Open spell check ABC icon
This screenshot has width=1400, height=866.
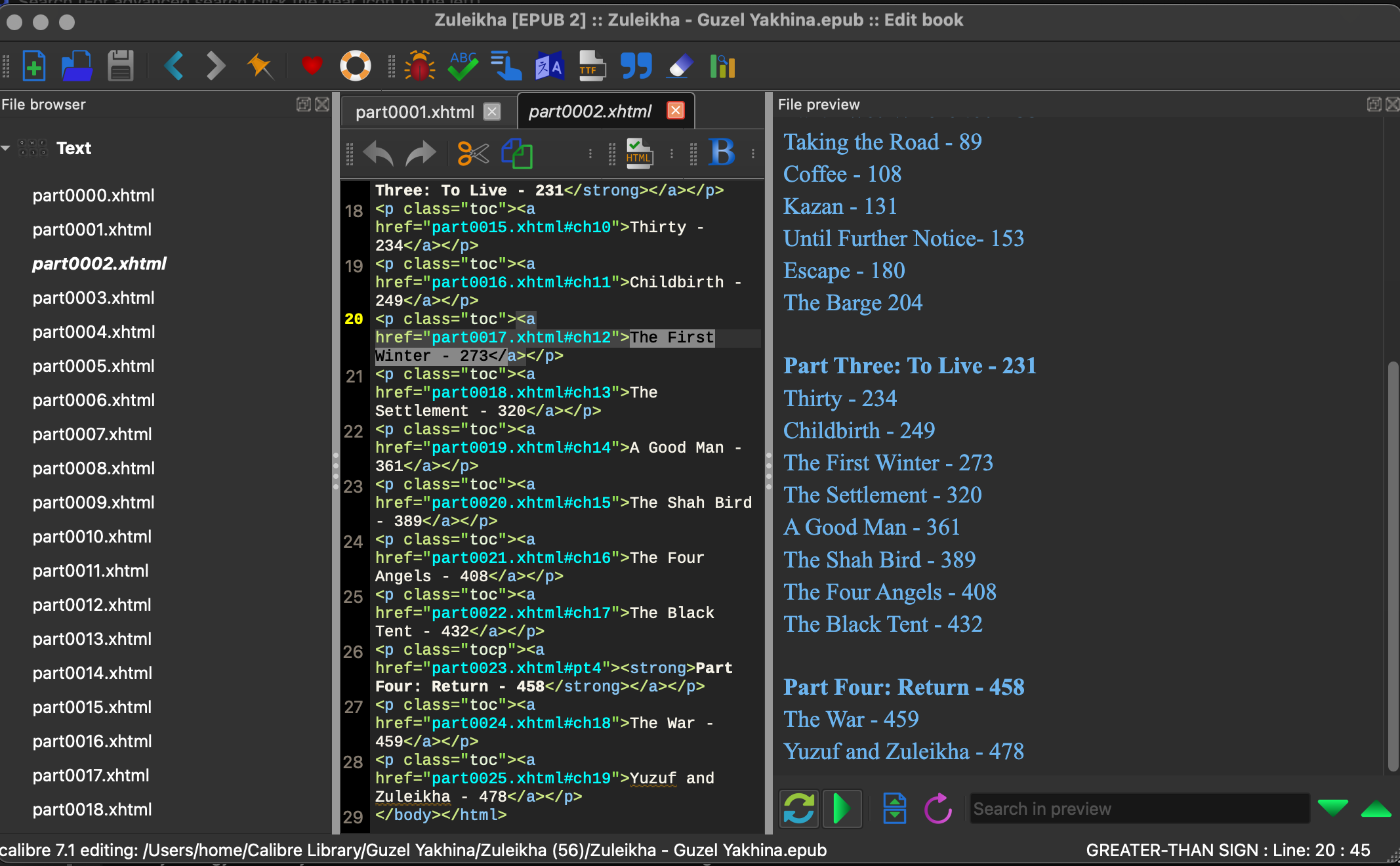pos(463,66)
